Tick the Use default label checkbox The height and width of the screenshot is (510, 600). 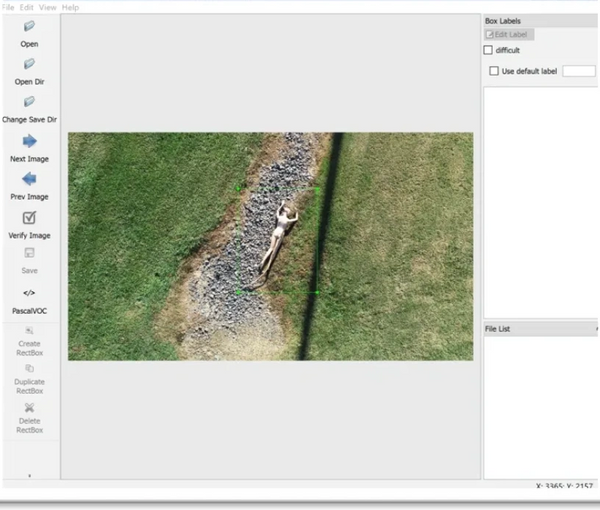point(494,71)
